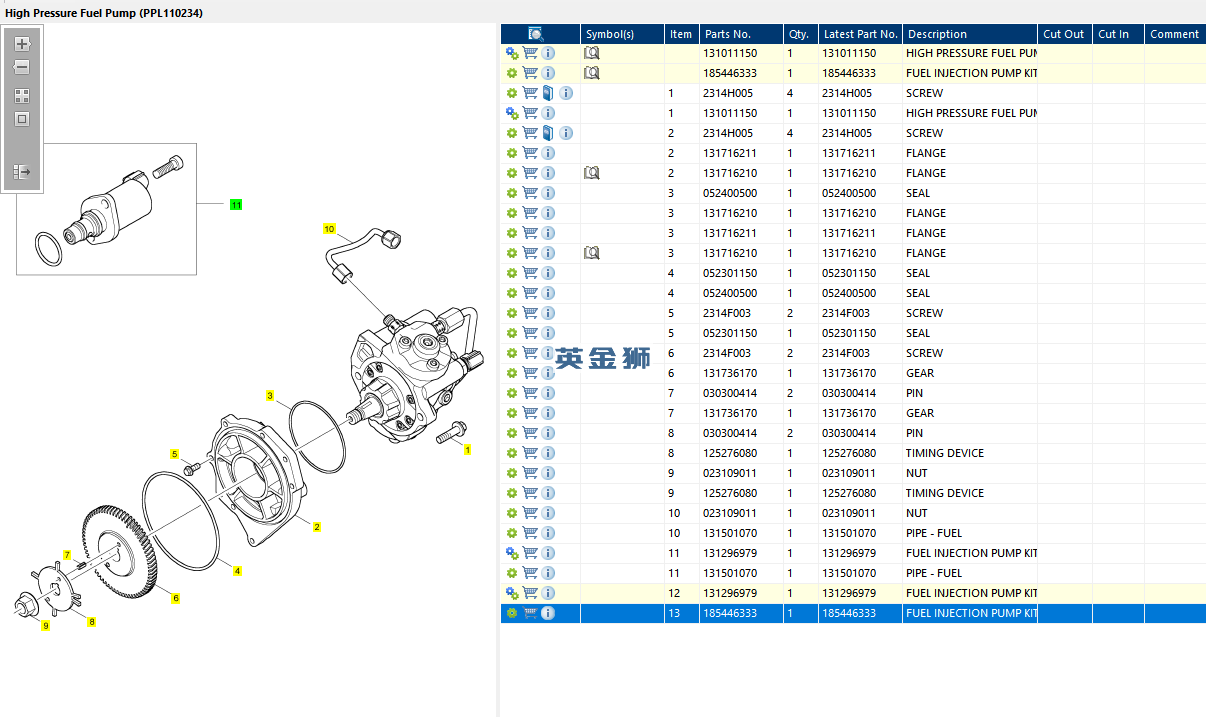Image resolution: width=1206 pixels, height=717 pixels.
Task: Show info for item 3 SEAL 052400500
Action: point(548,193)
